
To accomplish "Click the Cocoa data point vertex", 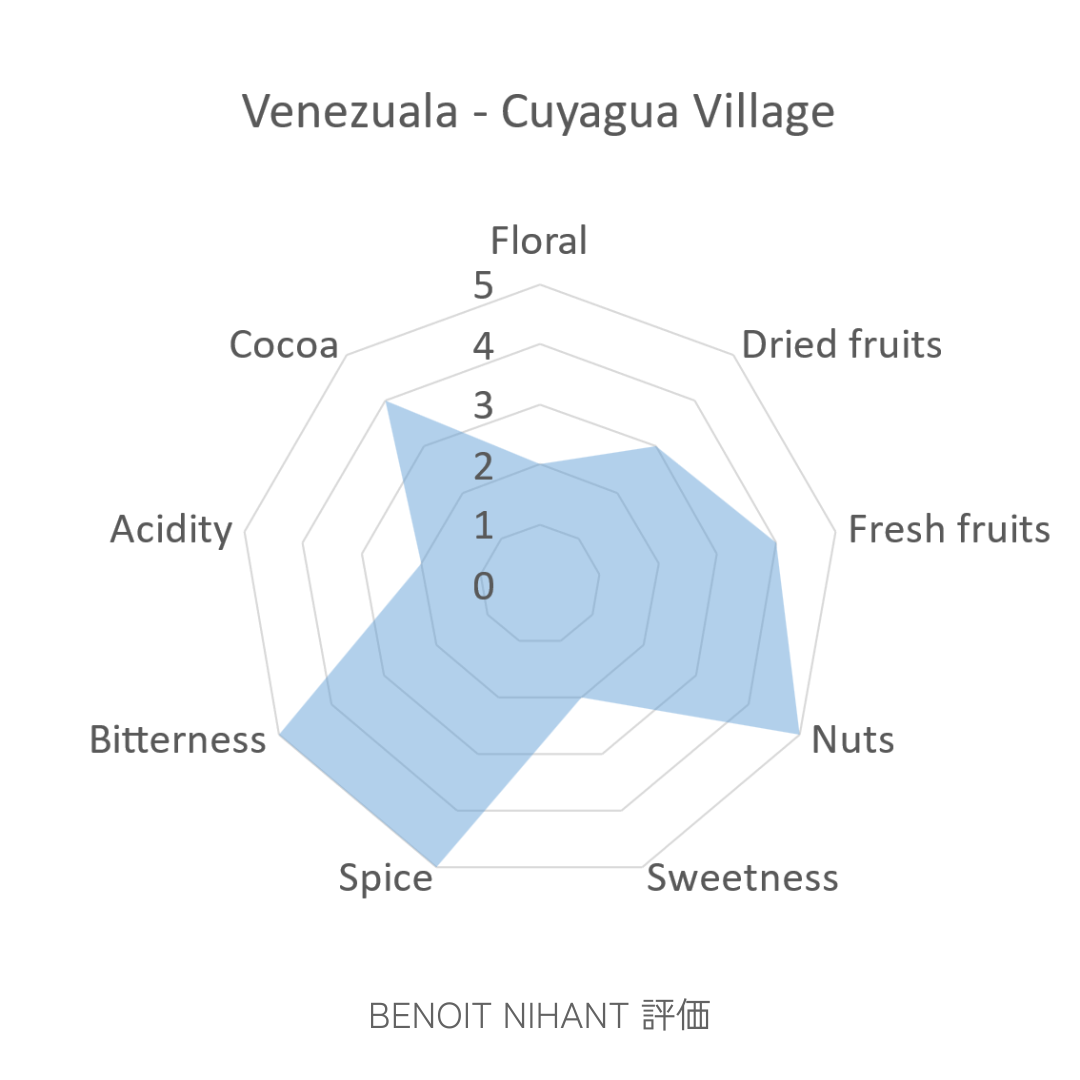I will (x=386, y=402).
